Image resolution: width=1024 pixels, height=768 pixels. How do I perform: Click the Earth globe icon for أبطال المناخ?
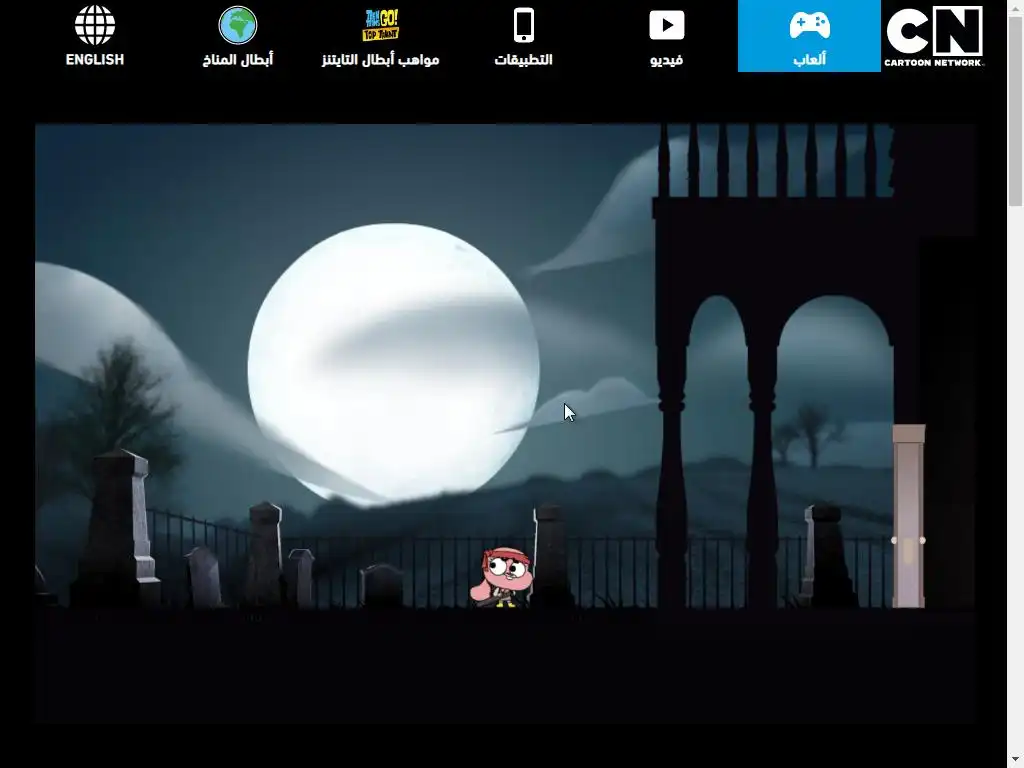click(238, 25)
